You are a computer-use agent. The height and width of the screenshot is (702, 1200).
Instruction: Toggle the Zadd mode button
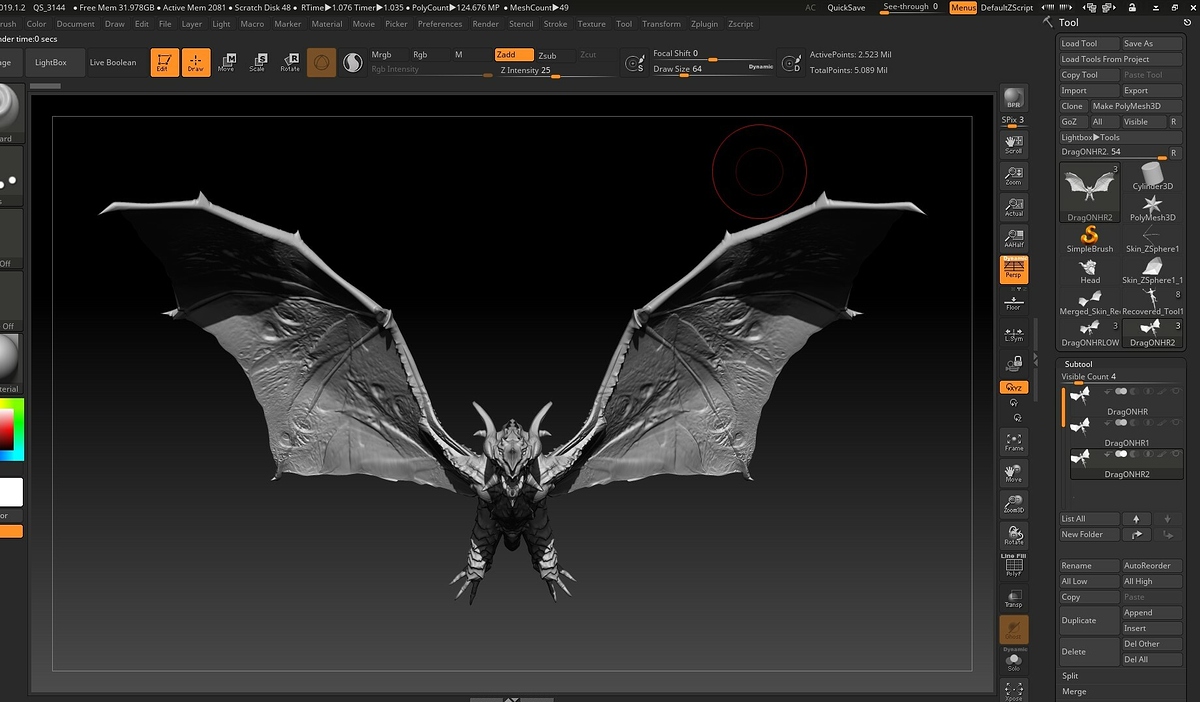[x=514, y=55]
